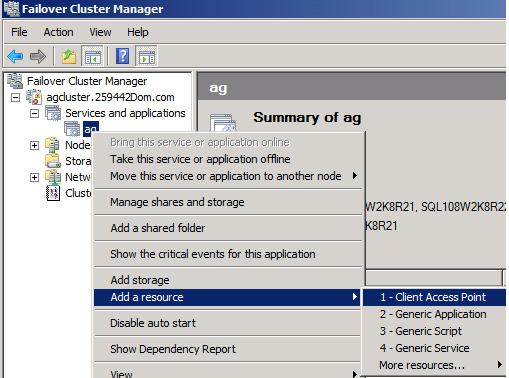Open the Help menu
The width and height of the screenshot is (509, 378).
[x=138, y=32]
